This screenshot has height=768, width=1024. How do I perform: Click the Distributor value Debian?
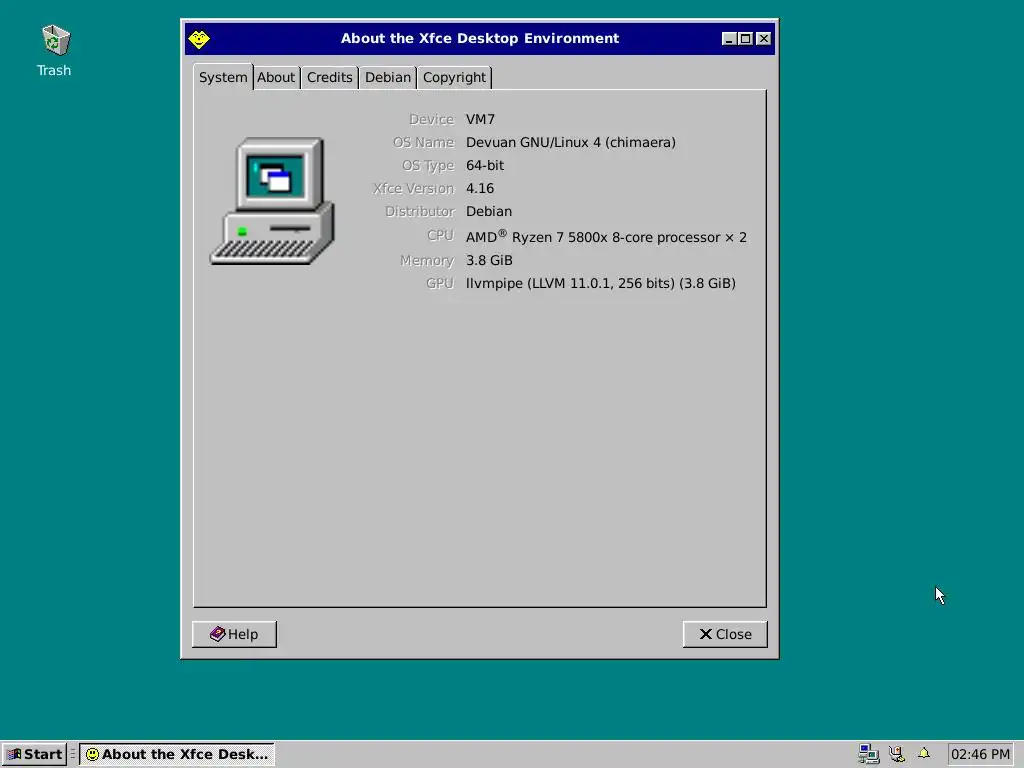tap(488, 211)
